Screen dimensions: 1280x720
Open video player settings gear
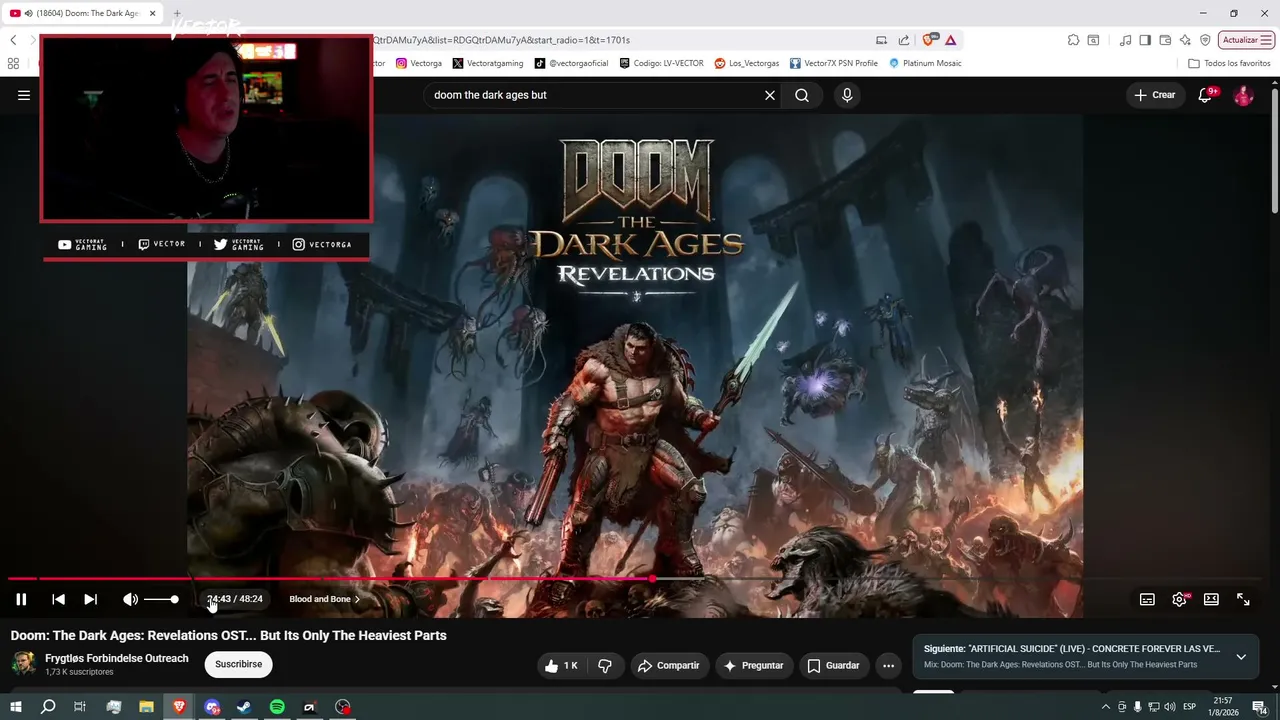pyautogui.click(x=1179, y=599)
